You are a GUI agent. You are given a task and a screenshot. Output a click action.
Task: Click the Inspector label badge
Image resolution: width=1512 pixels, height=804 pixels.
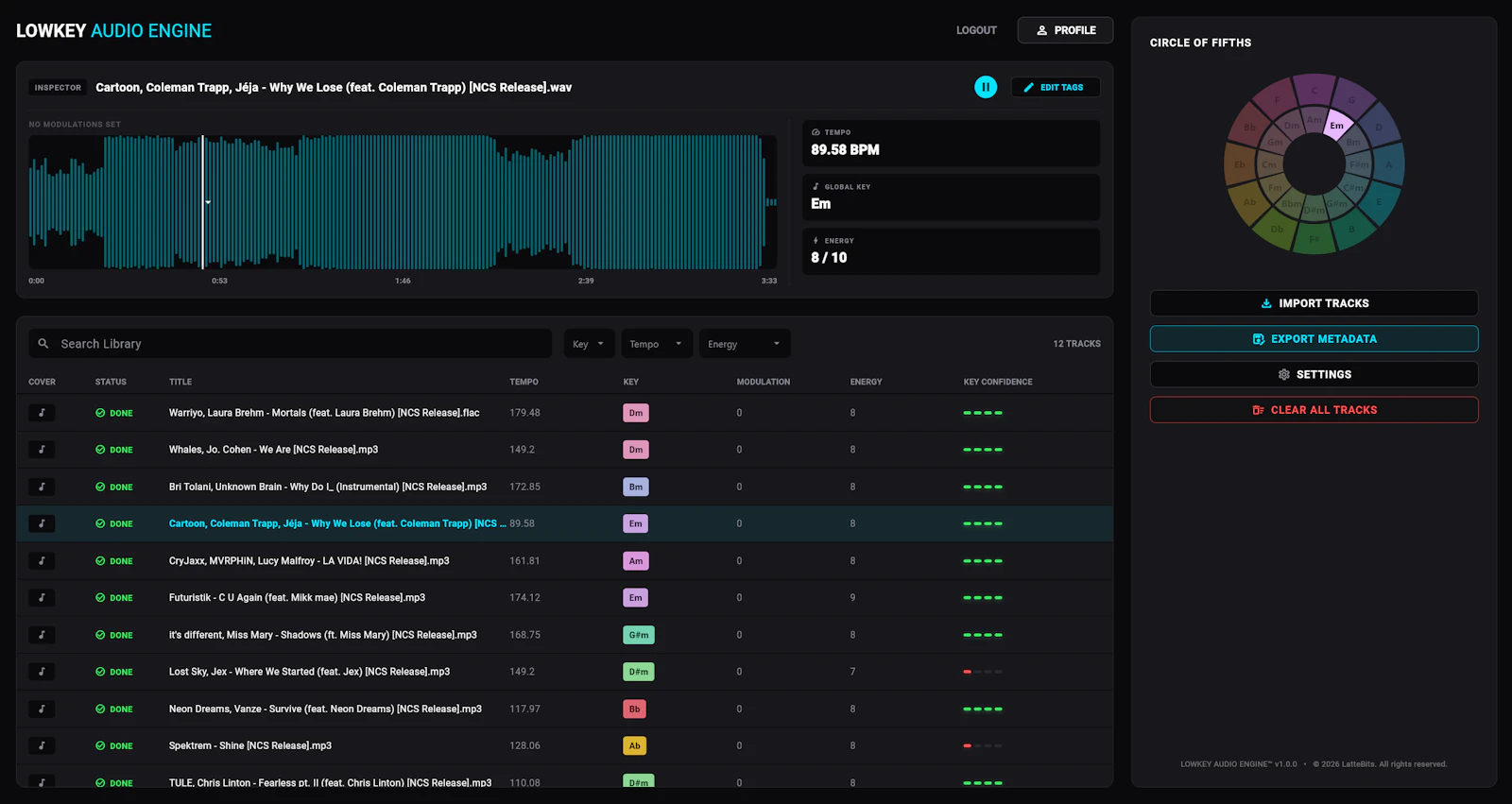pos(58,88)
